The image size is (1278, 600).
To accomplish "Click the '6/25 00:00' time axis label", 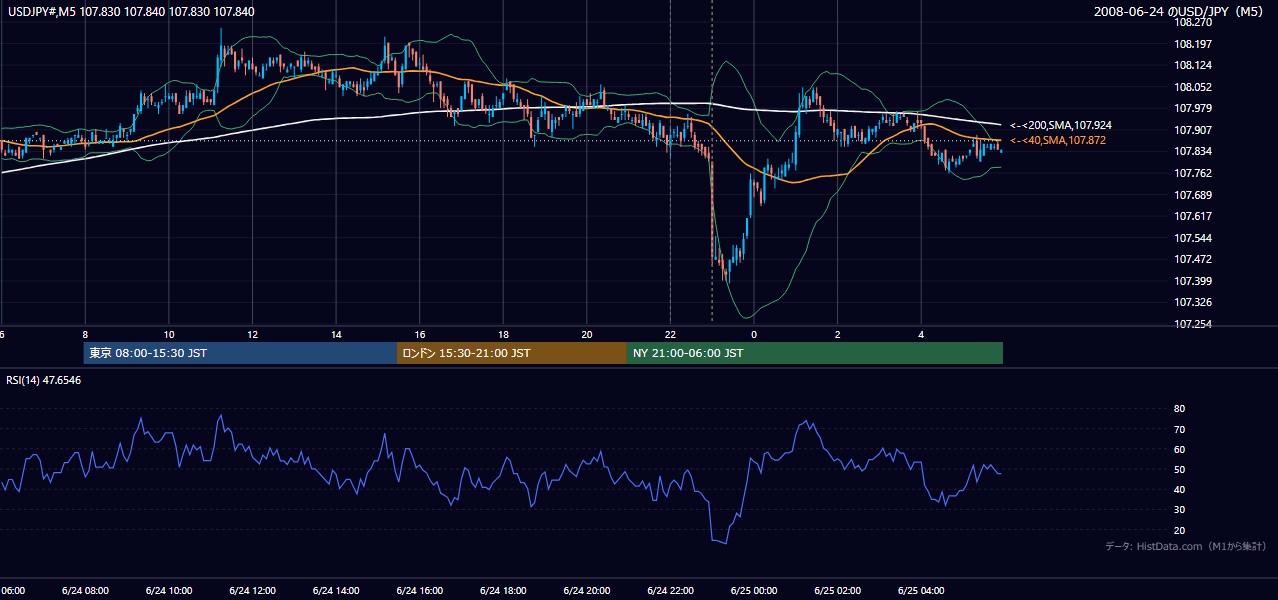I will 753,591.
